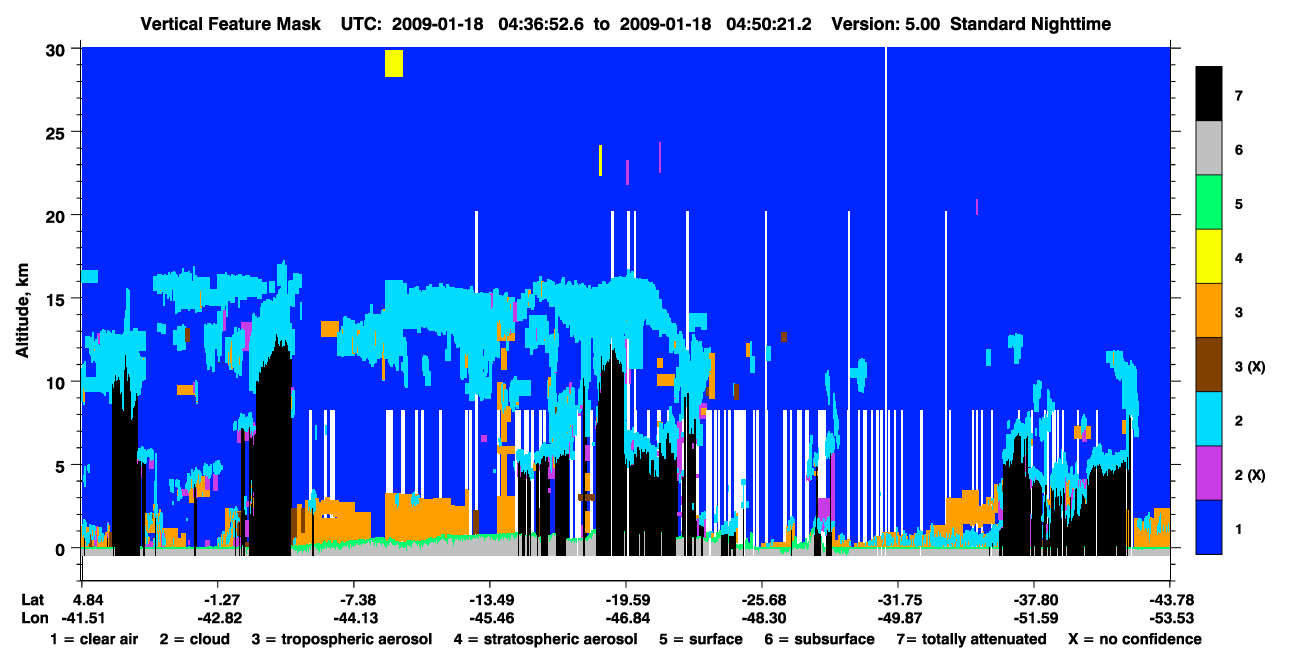Click the yellow stratospheric aerosol legend swatch

point(1209,257)
